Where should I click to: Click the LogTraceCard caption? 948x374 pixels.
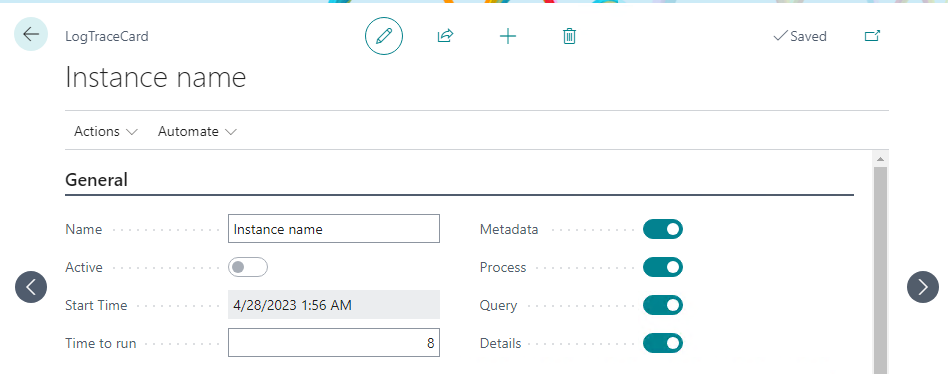(107, 36)
